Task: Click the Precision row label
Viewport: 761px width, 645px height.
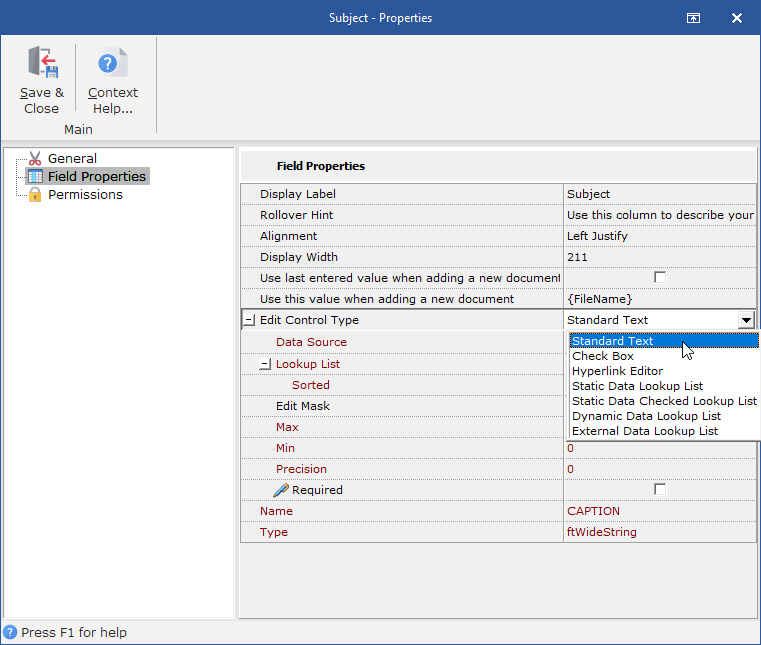Action: 301,469
